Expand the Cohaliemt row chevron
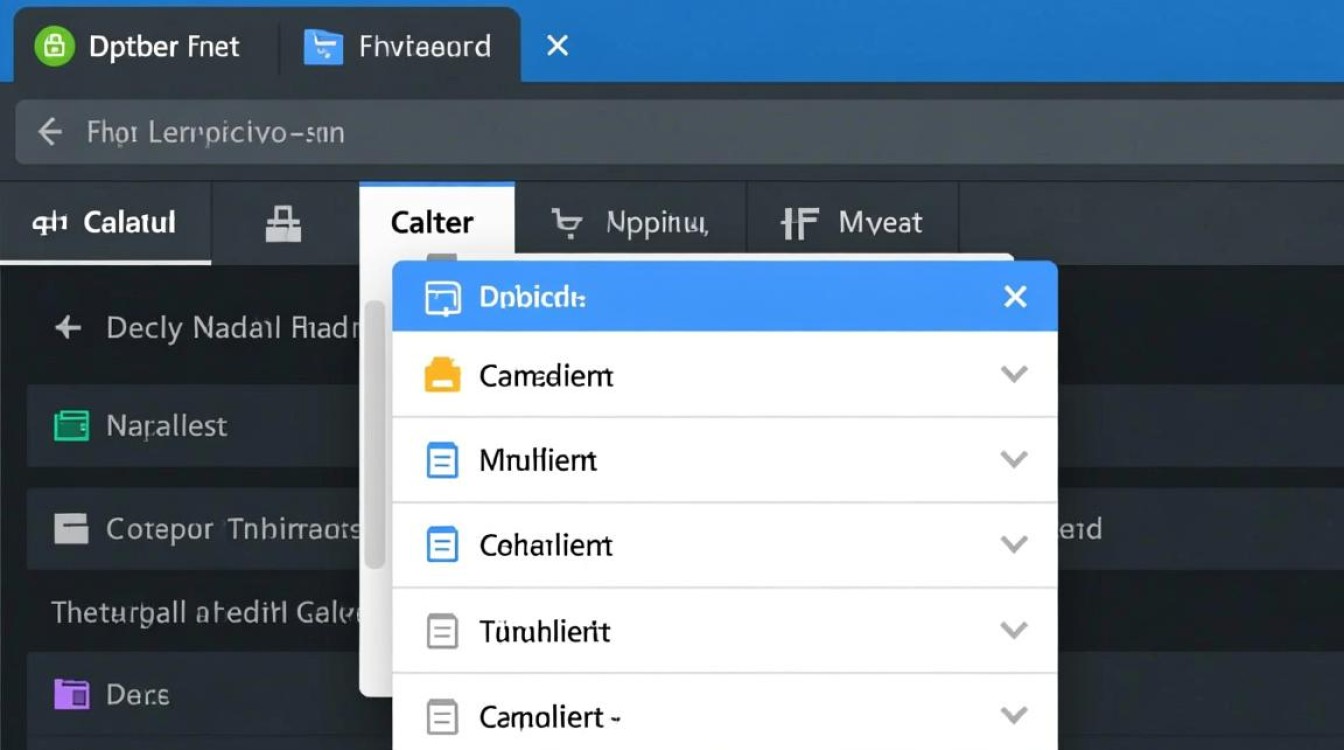 1014,544
